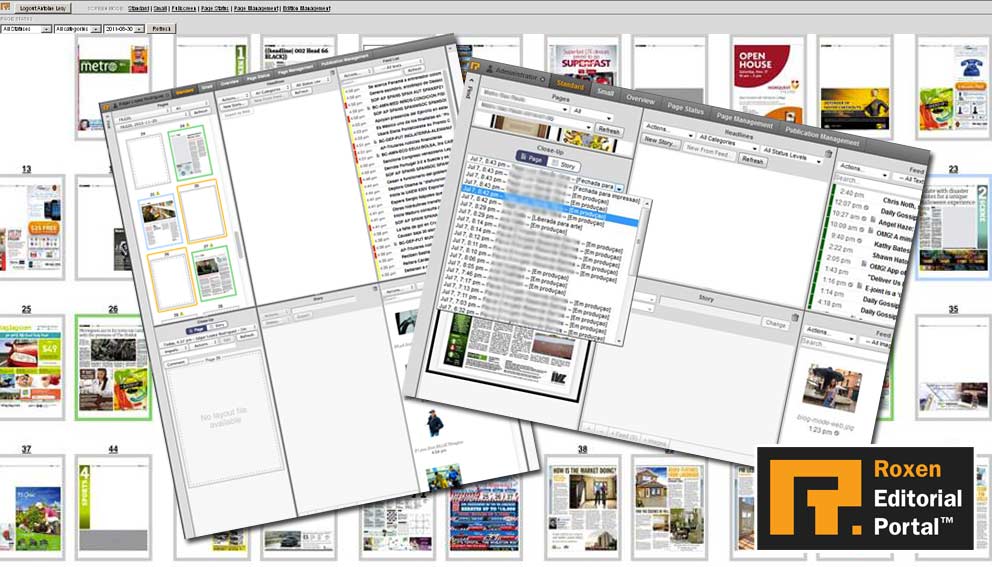Click the version list scrollbar up arrow

(x=646, y=204)
